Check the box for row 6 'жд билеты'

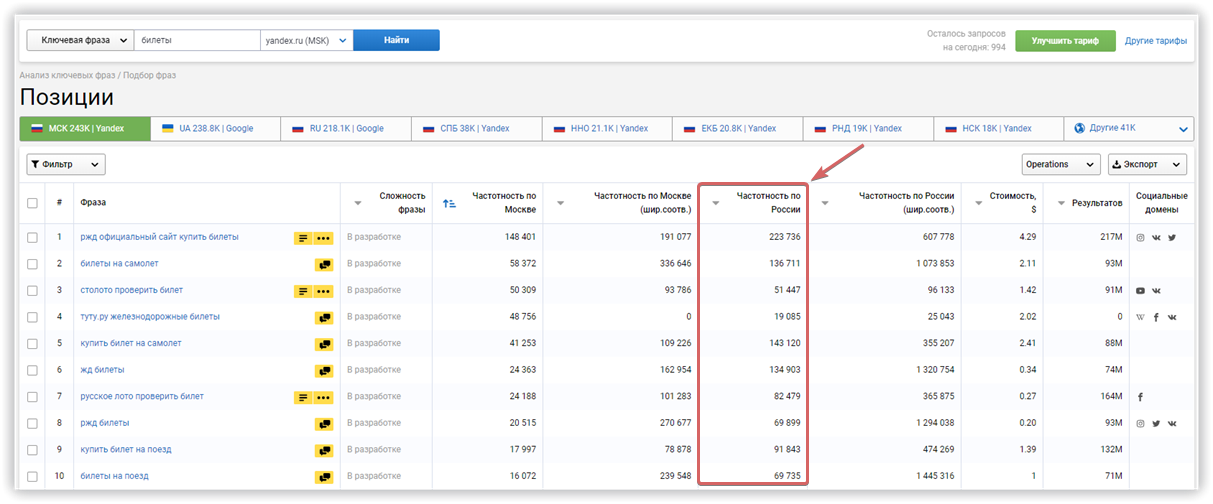point(33,370)
